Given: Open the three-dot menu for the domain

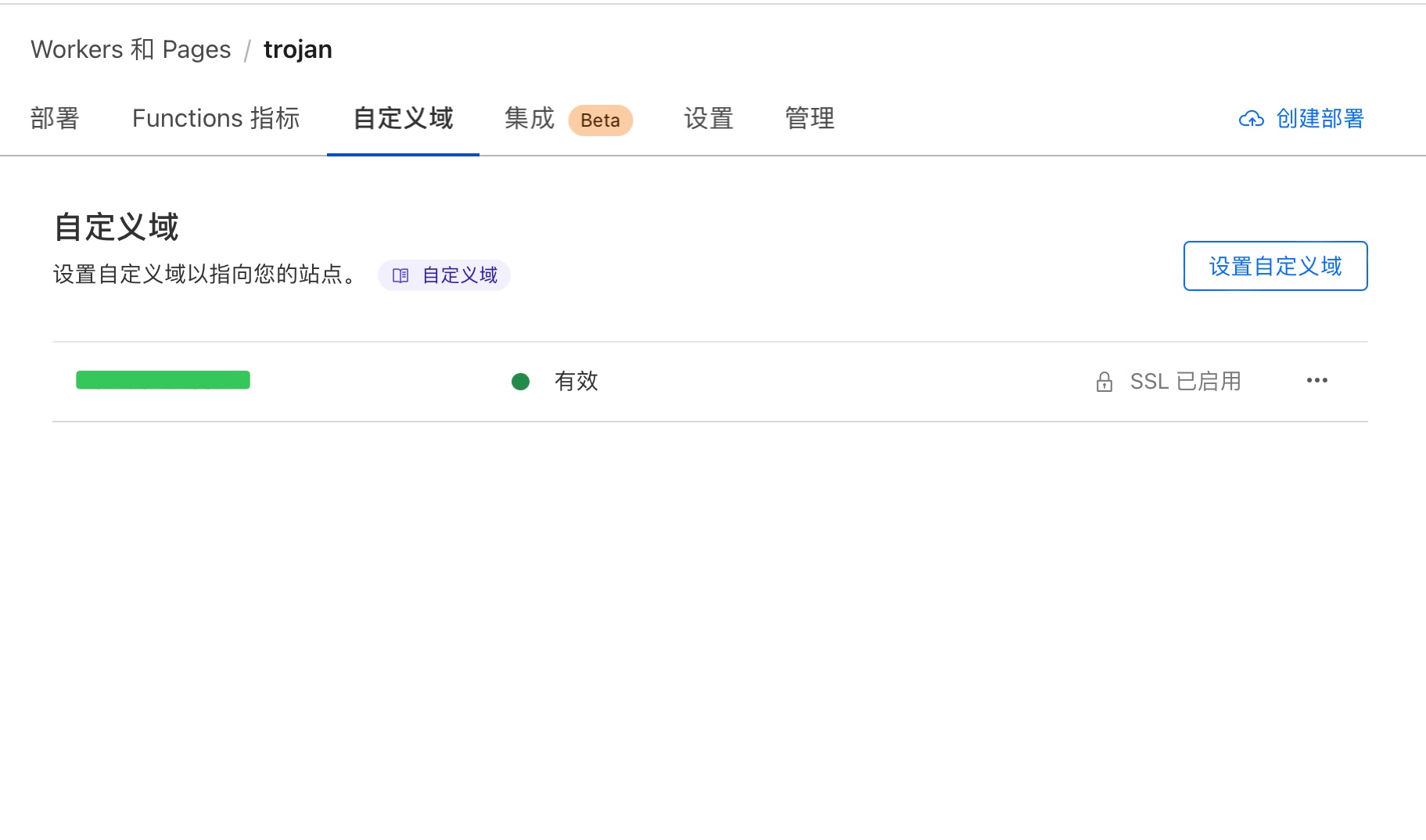Looking at the screenshot, I should click(x=1316, y=380).
